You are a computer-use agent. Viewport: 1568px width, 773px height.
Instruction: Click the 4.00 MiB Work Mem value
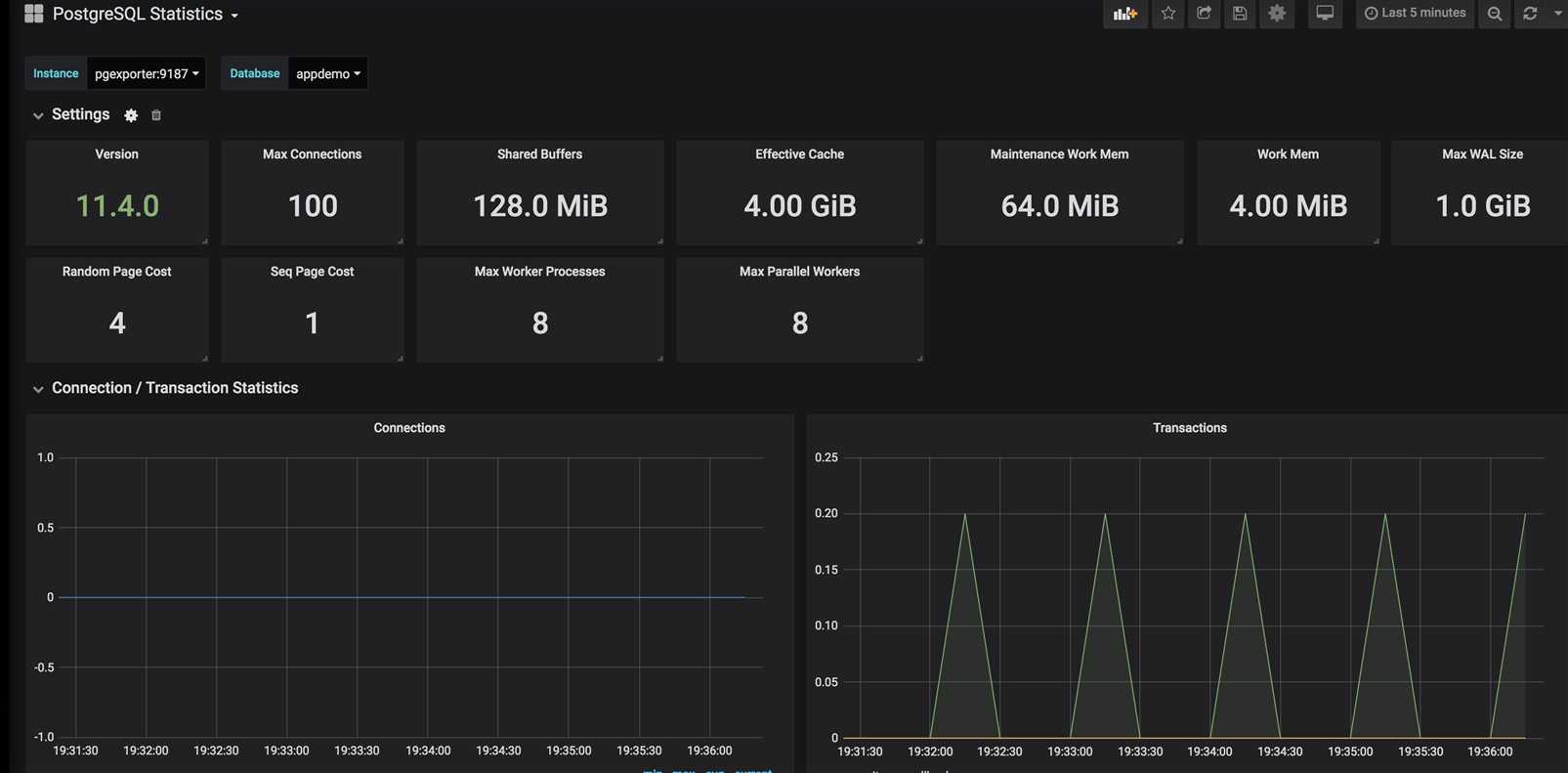(x=1289, y=206)
